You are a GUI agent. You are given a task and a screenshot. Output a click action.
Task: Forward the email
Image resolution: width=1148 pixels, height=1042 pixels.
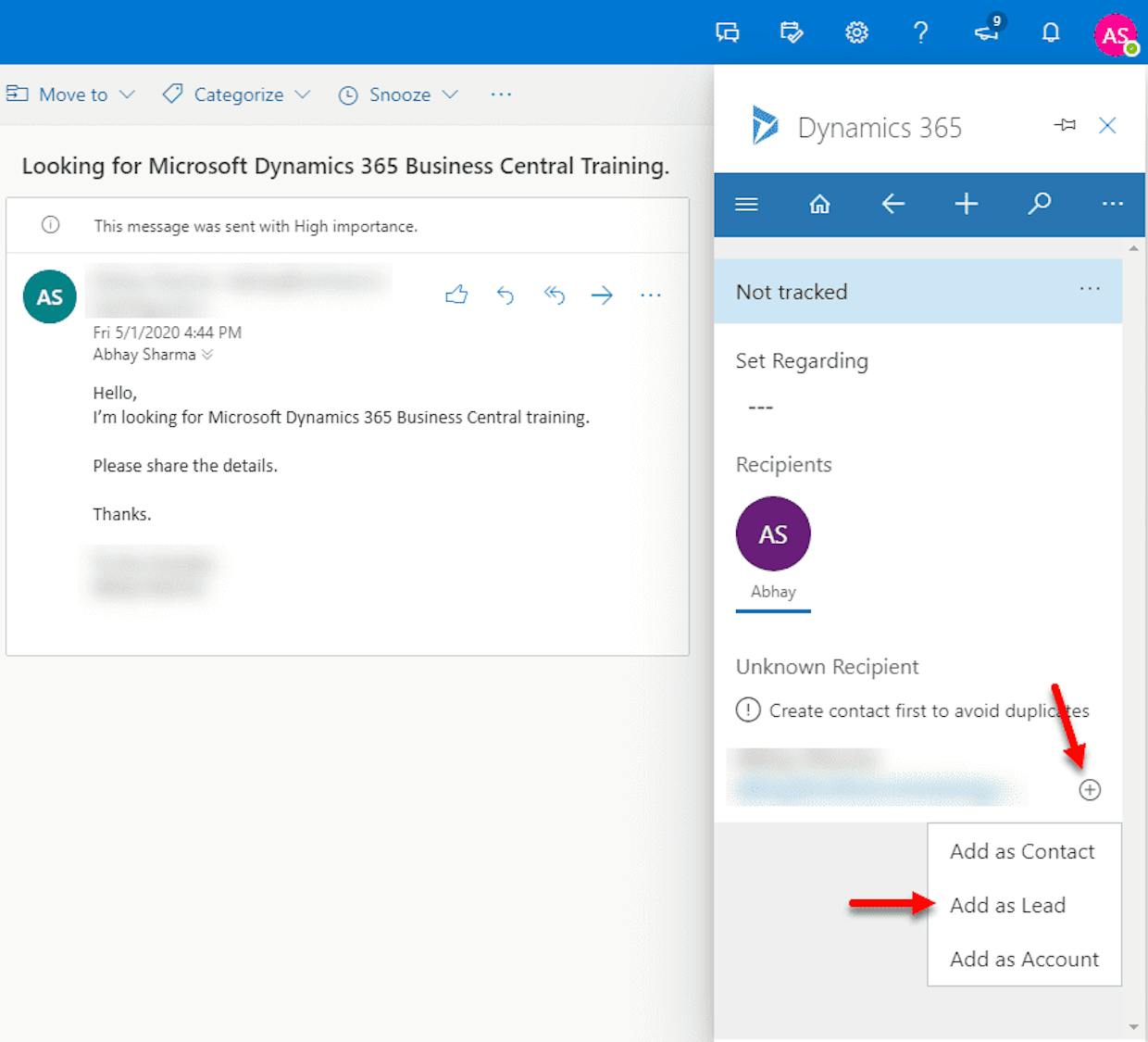point(603,295)
